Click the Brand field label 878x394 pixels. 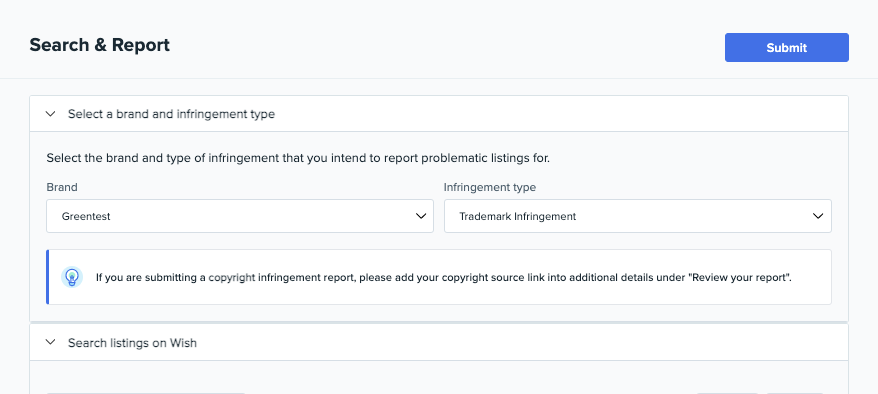pyautogui.click(x=62, y=187)
